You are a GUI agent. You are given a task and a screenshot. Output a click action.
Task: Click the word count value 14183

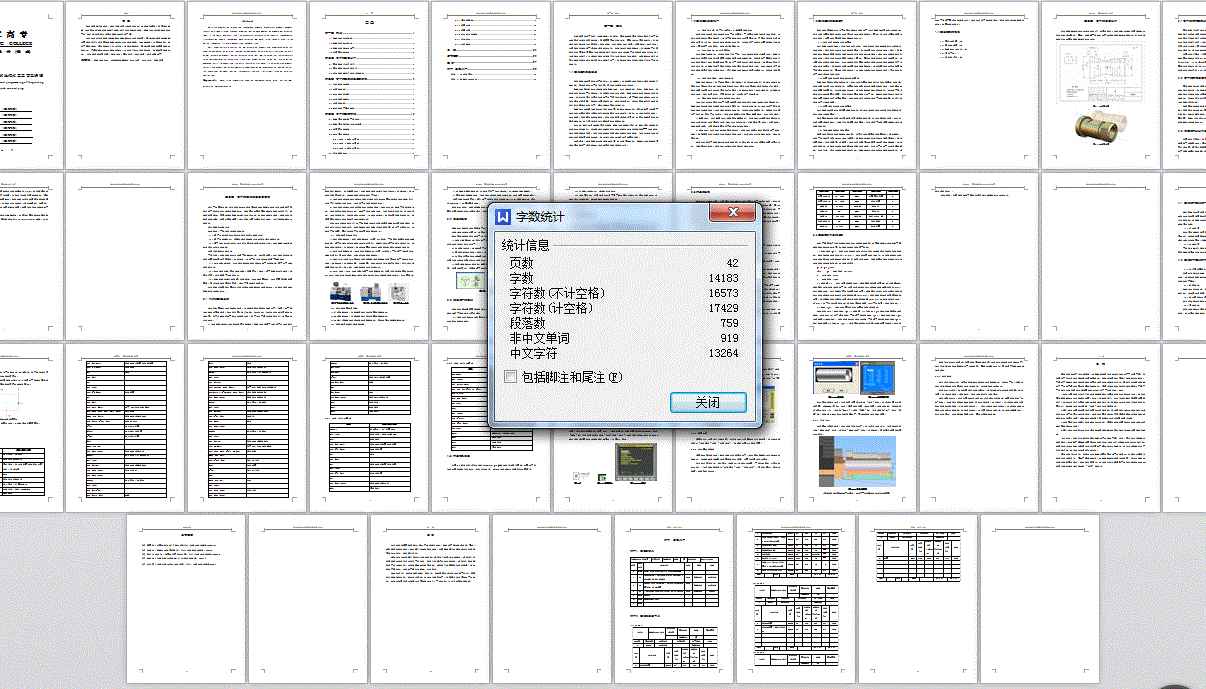tap(721, 278)
